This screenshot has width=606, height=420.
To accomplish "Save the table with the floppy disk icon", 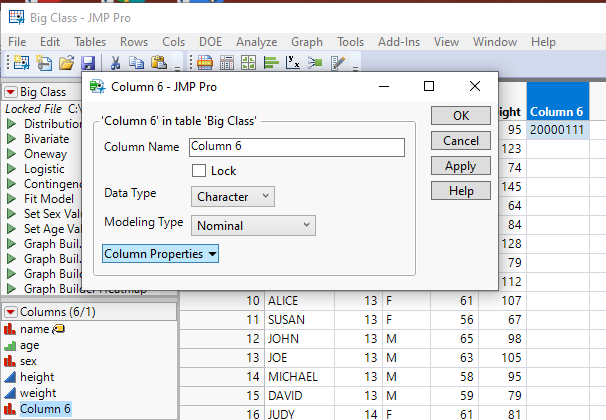I will 88,62.
